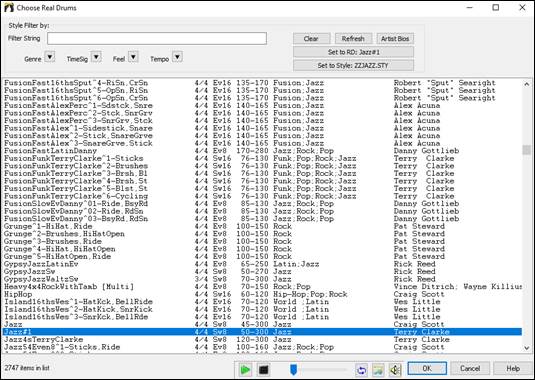
Task: Select Island16thsWes^2-HatKick,SnrKick row
Action: click(262, 309)
